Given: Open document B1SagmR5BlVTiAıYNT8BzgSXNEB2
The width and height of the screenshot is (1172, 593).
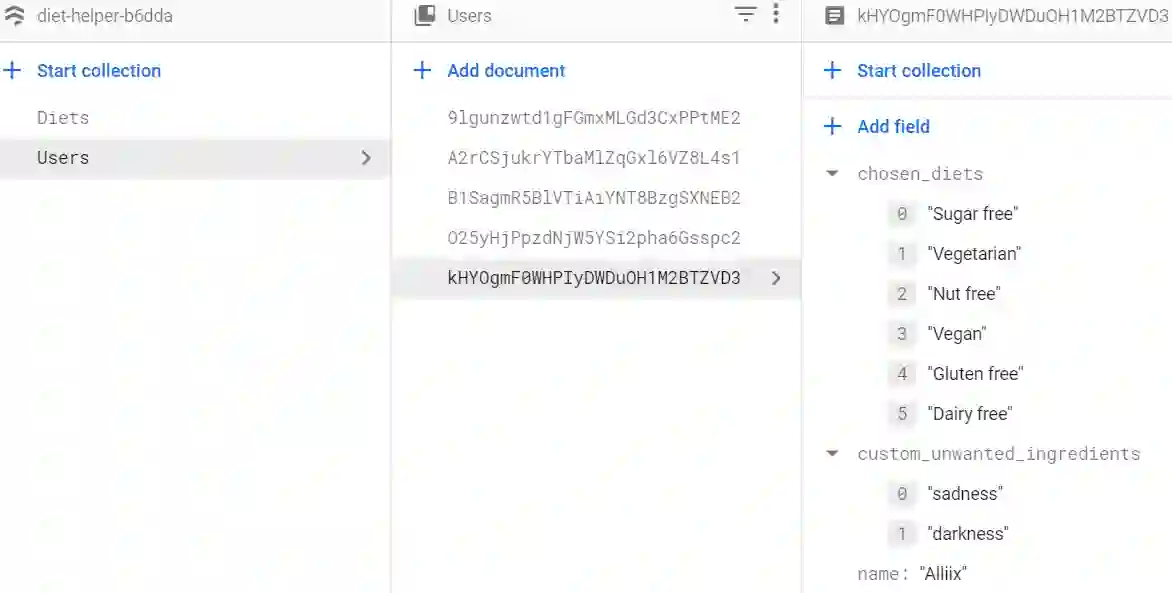Looking at the screenshot, I should pyautogui.click(x=594, y=198).
